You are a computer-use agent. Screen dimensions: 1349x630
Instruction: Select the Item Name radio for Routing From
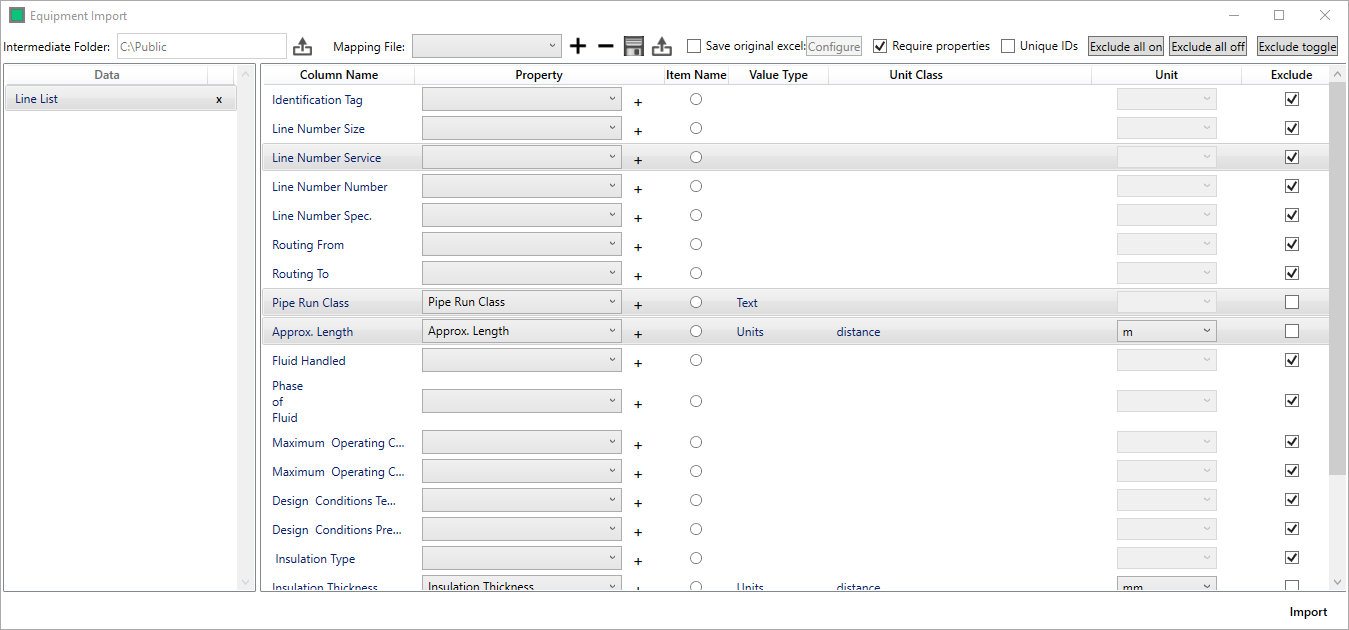[x=696, y=244]
